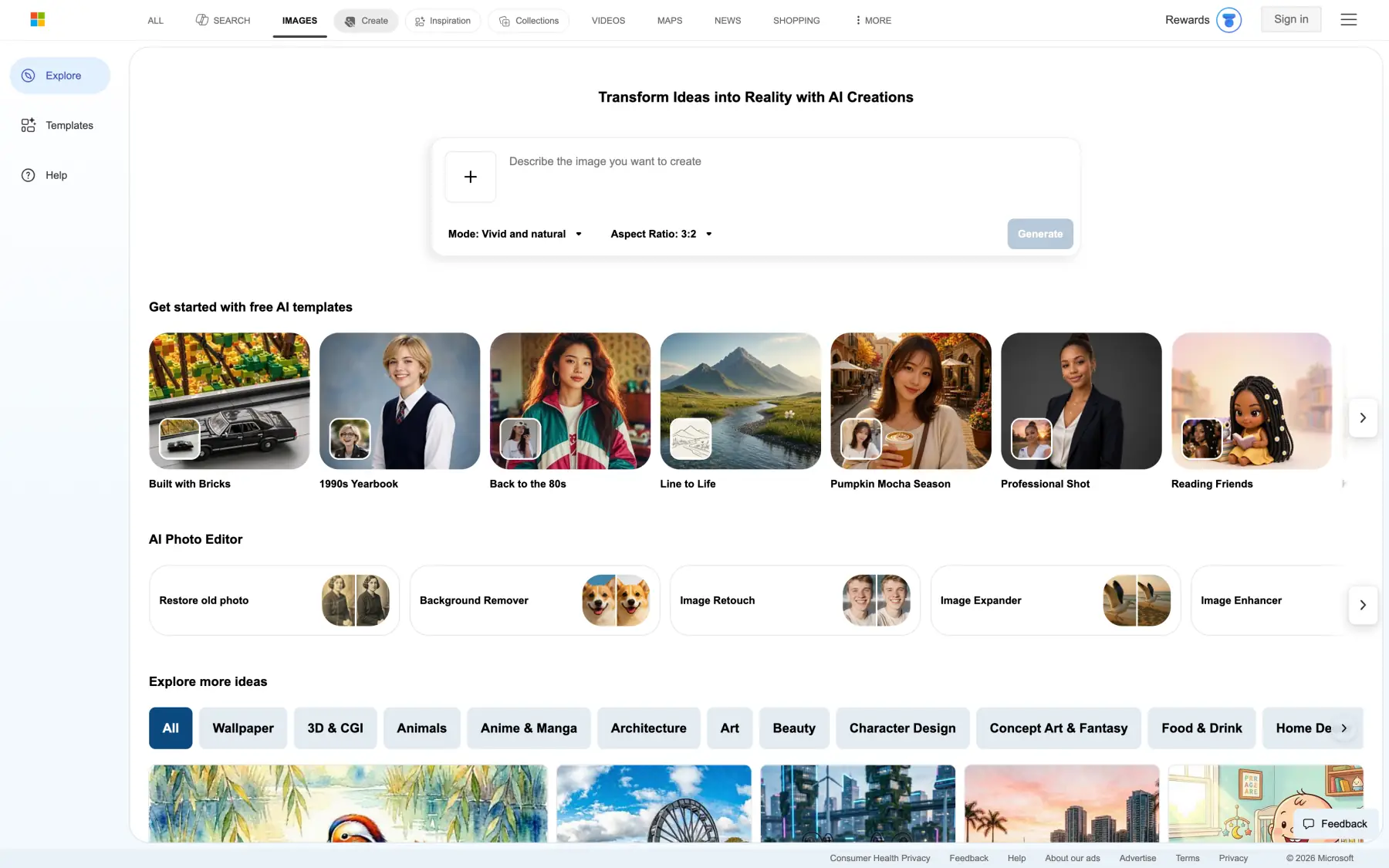Select the Anime & Manga category chip
The width and height of the screenshot is (1389, 868).
[x=529, y=728]
